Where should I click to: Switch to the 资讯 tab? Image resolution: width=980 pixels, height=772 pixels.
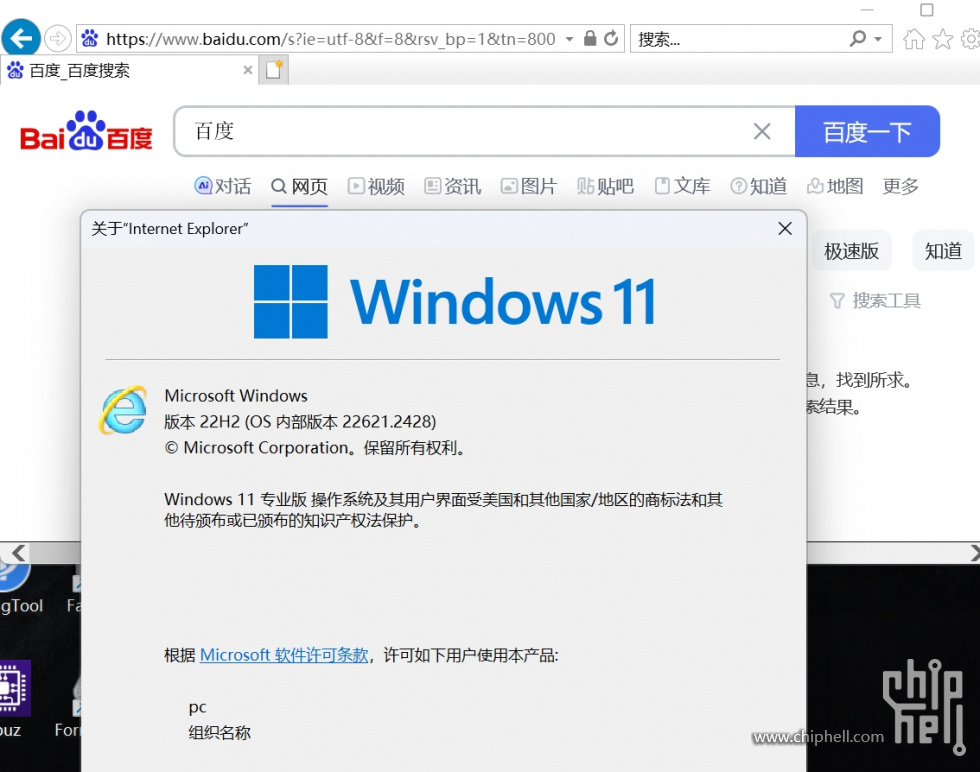[x=452, y=186]
